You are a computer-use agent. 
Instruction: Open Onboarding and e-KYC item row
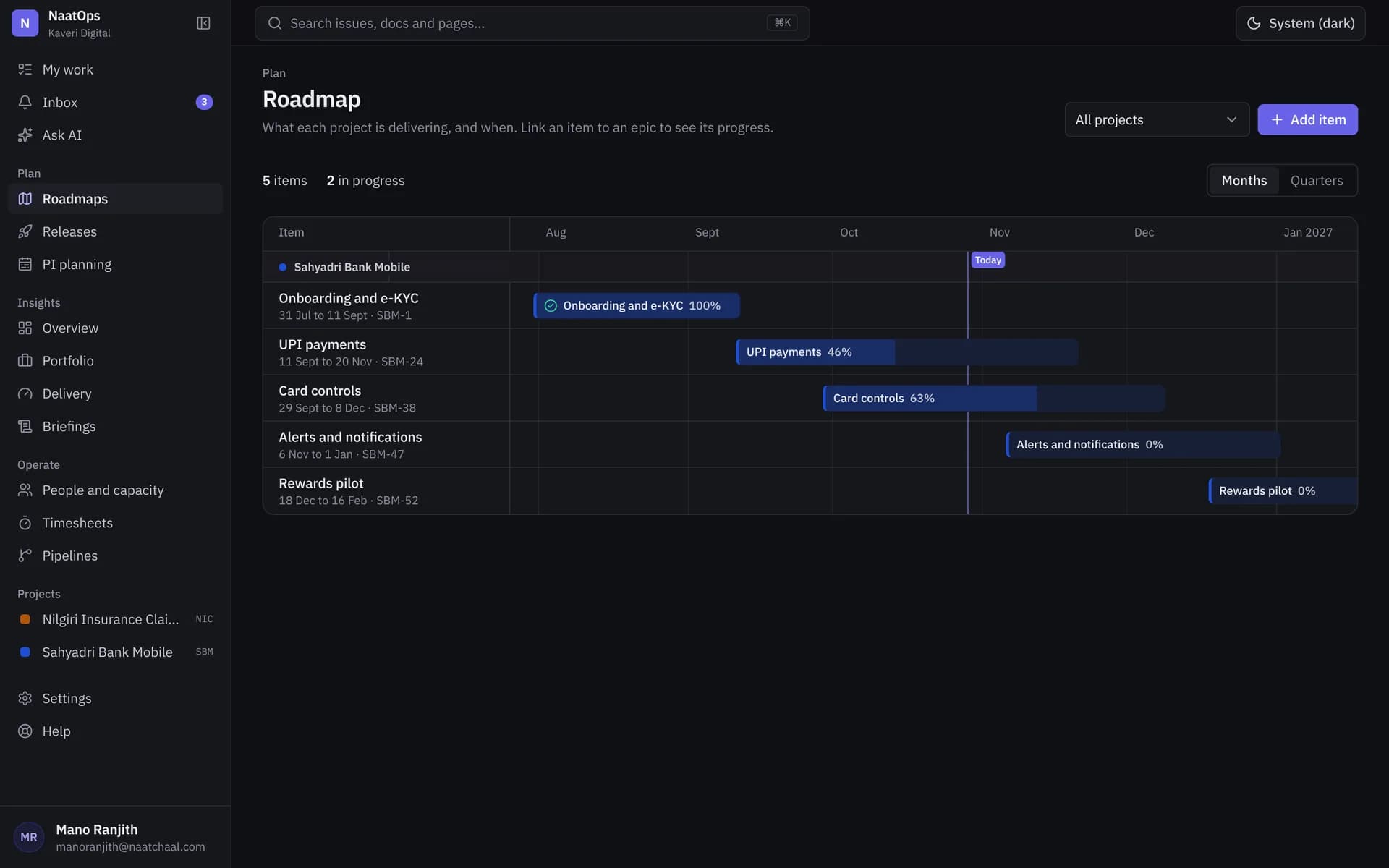pos(386,306)
